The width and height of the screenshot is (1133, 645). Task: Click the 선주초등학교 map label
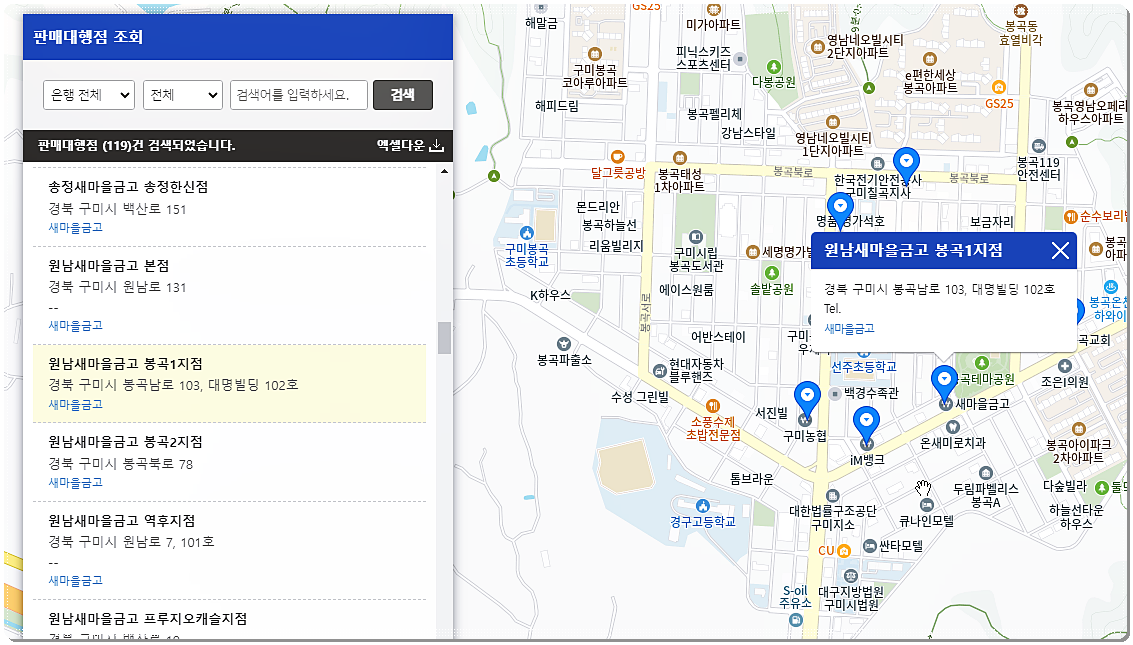(x=863, y=367)
